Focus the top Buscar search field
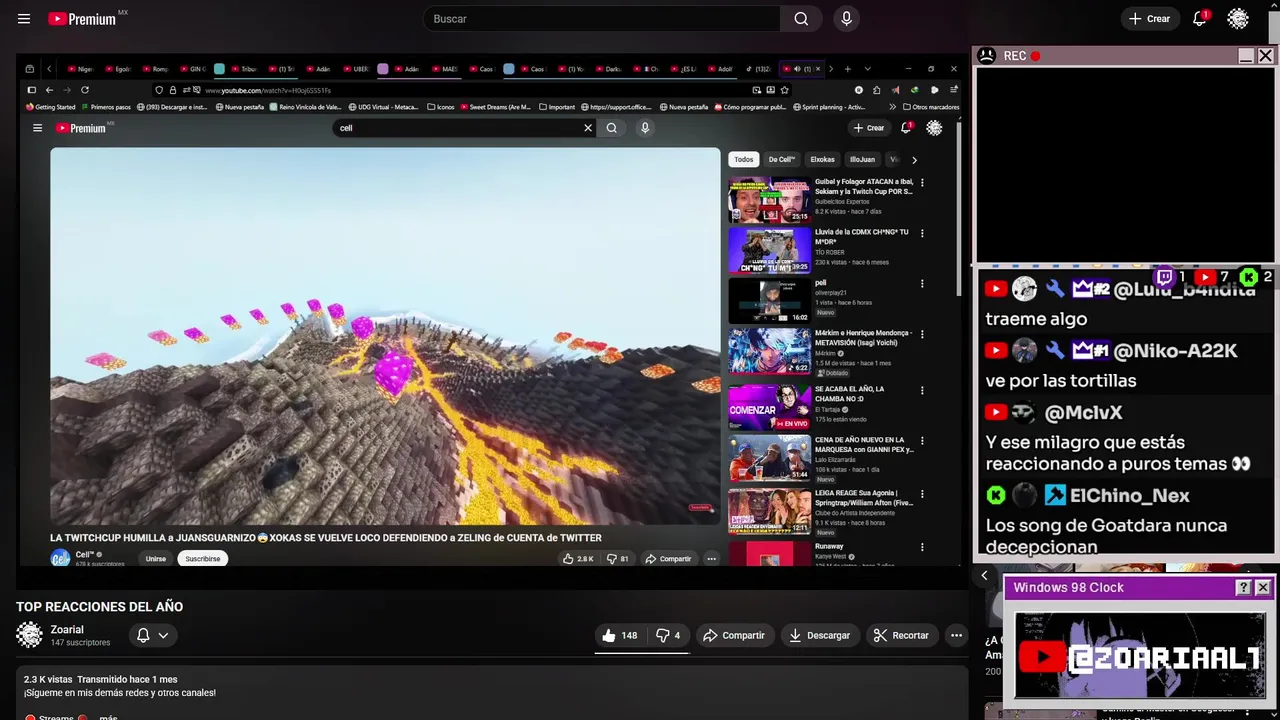1280x720 pixels. tap(602, 19)
